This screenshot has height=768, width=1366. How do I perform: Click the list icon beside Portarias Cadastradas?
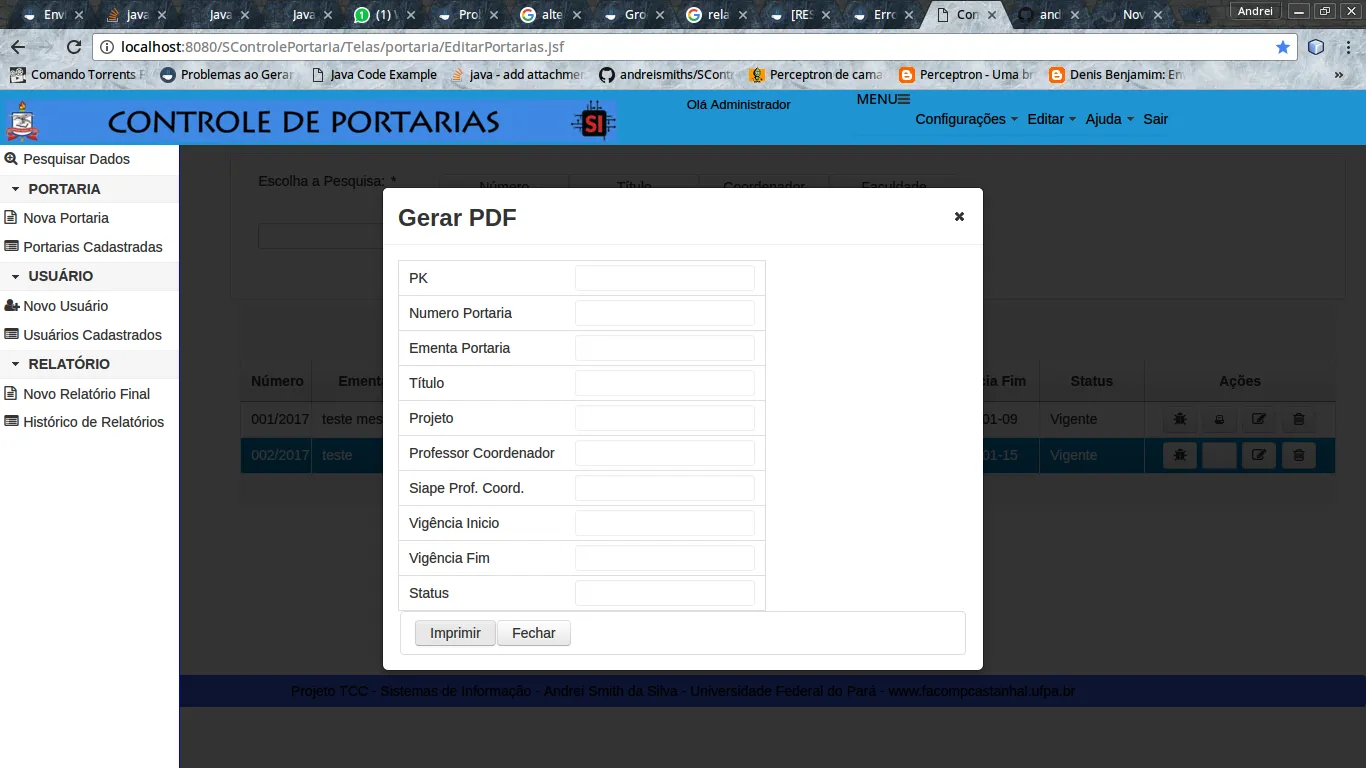[x=11, y=247]
